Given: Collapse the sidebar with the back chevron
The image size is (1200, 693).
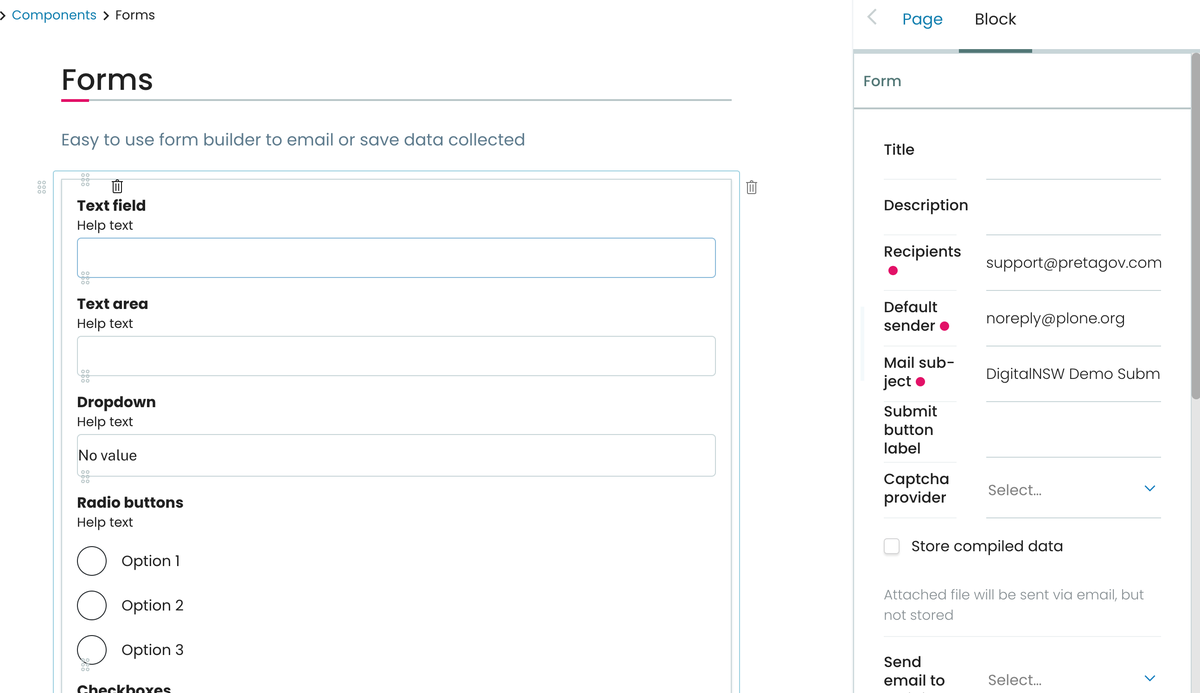Looking at the screenshot, I should click(x=872, y=17).
